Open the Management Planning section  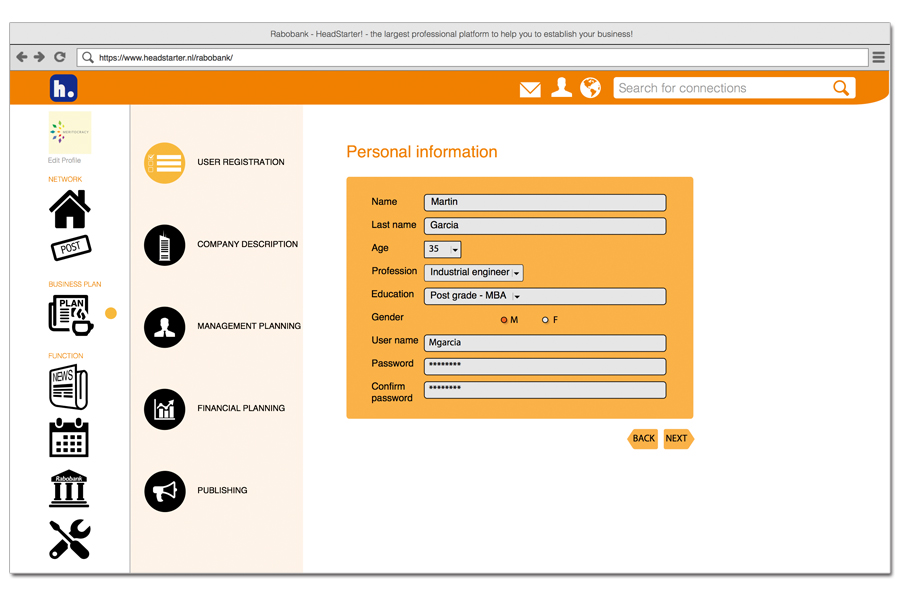164,327
